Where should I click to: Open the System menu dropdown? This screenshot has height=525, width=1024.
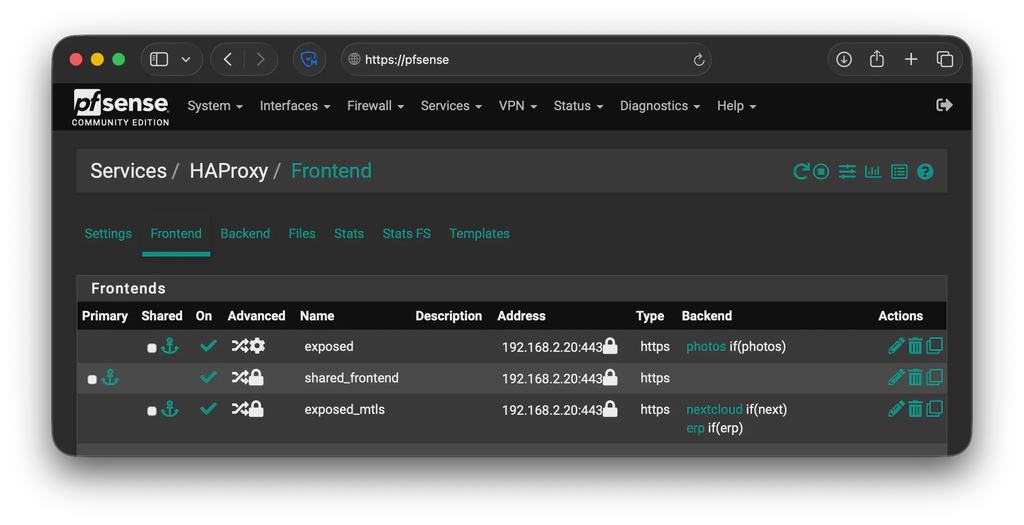tap(215, 106)
